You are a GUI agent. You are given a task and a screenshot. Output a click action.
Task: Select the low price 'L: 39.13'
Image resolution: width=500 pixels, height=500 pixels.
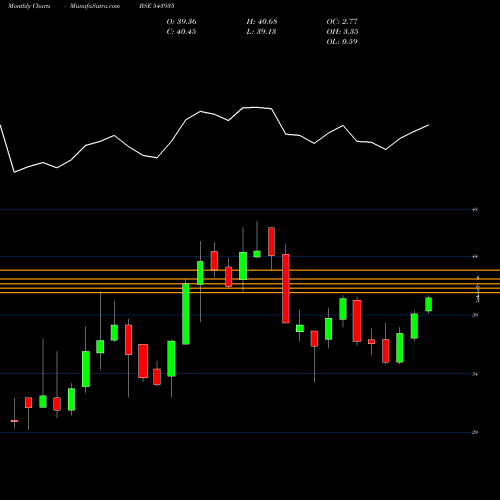tap(261, 32)
